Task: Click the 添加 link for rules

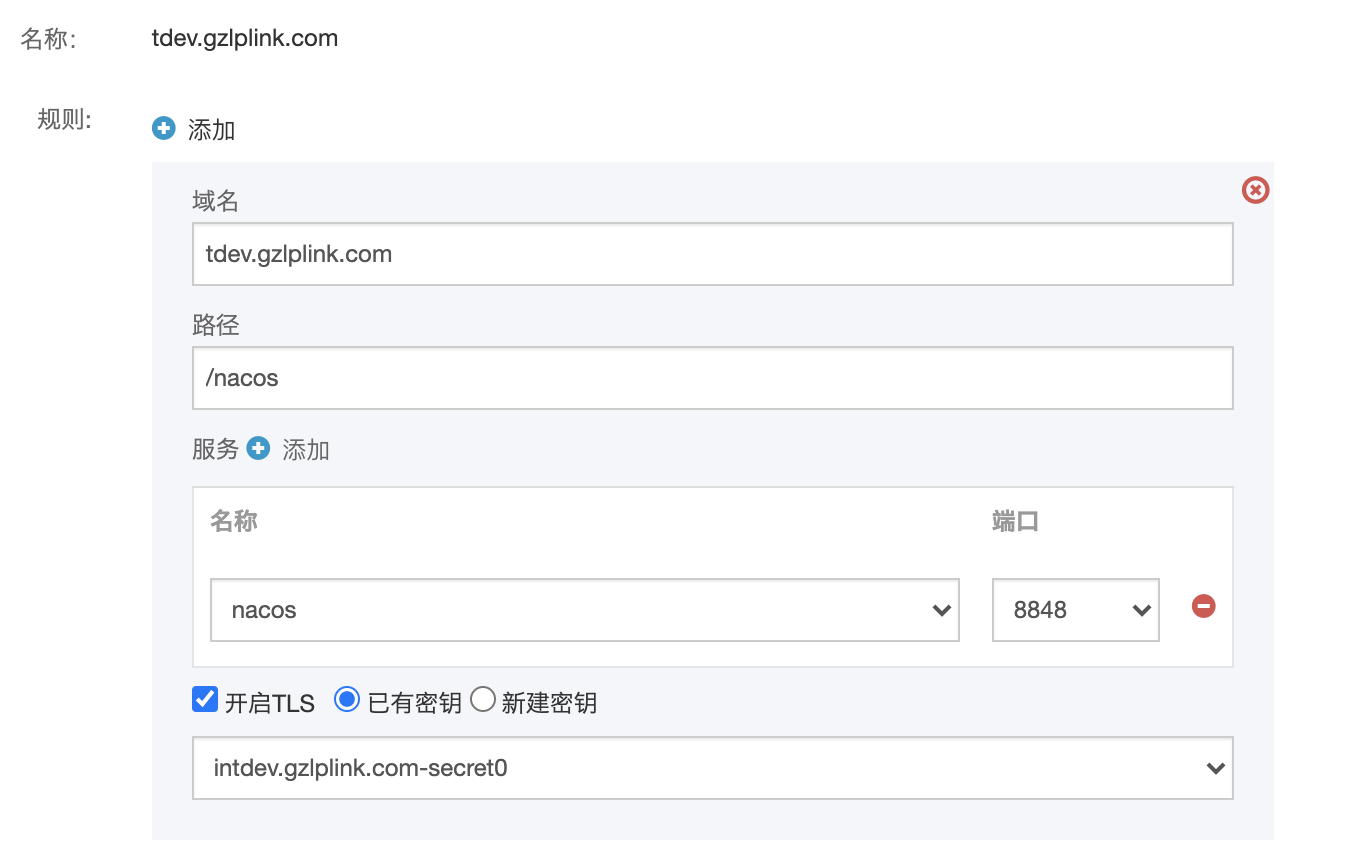Action: (x=211, y=129)
